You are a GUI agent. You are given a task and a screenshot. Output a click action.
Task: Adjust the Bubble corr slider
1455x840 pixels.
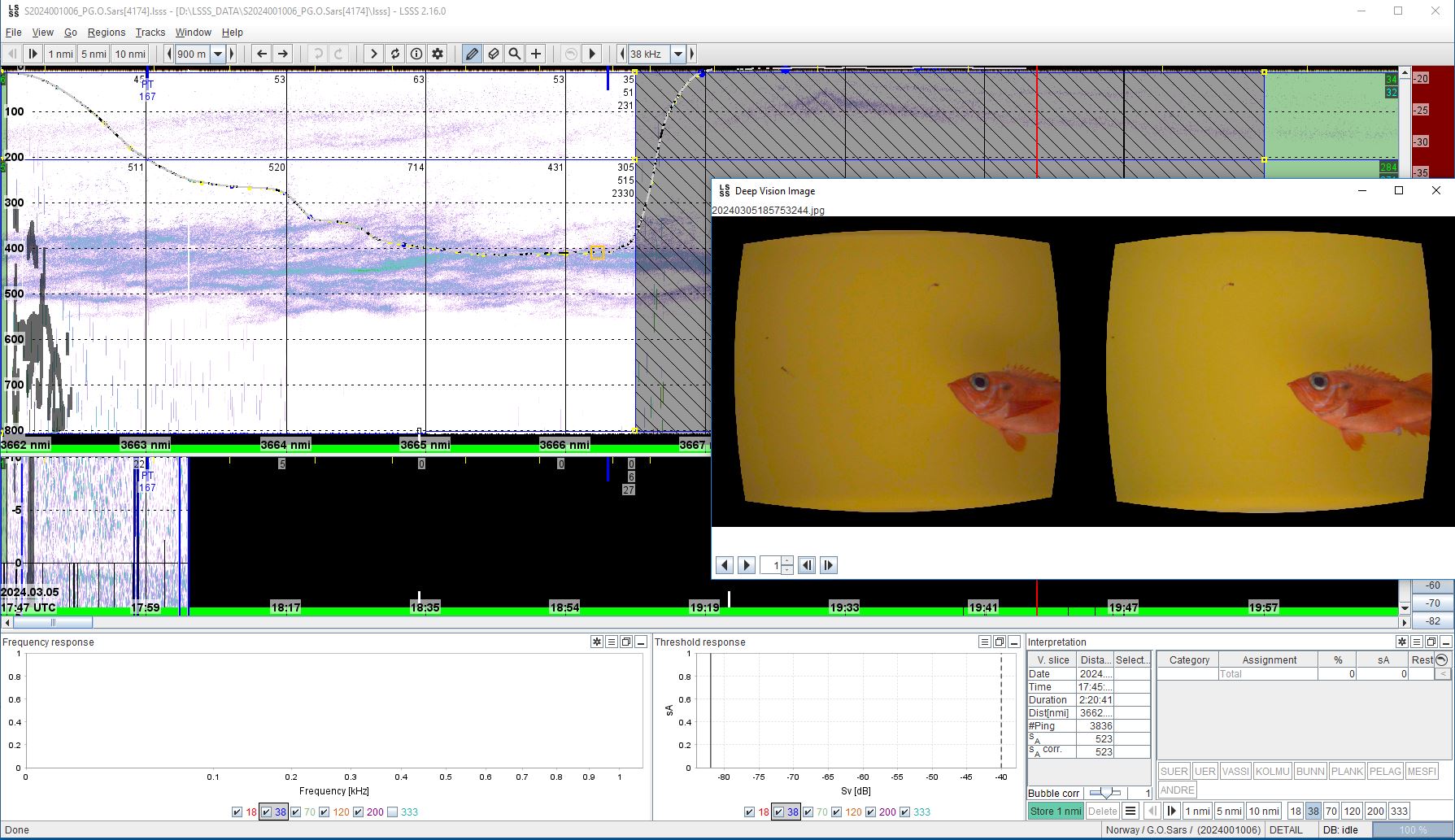1104,793
